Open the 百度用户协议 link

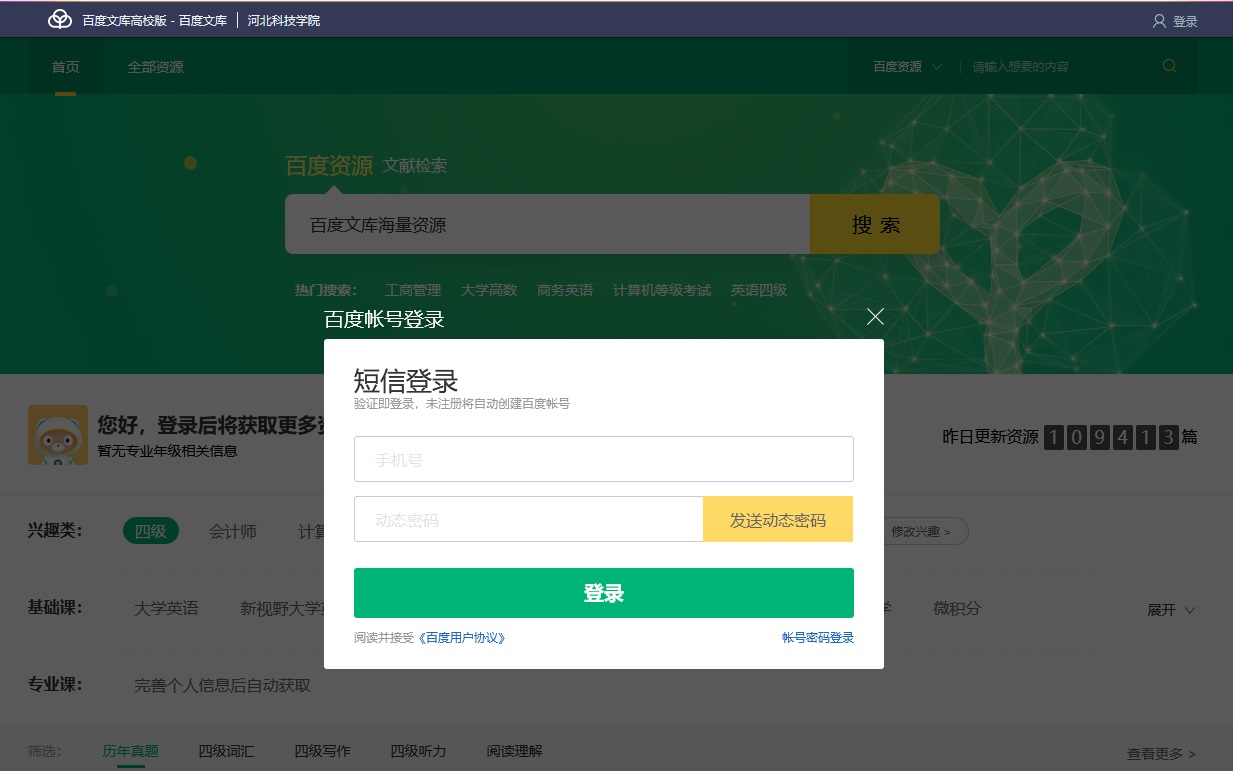(461, 637)
